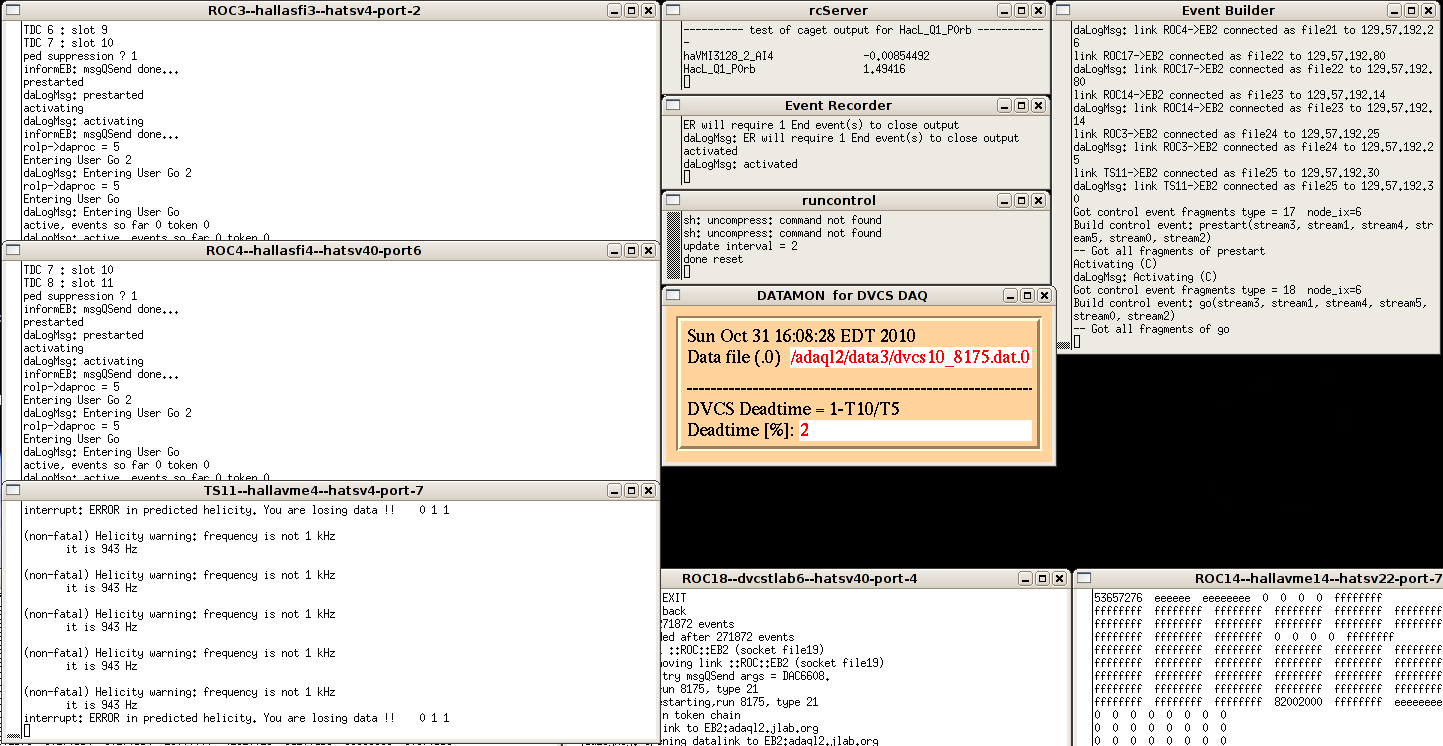
Task: Minimize the ROC18 terminal window
Action: pyautogui.click(x=1024, y=578)
